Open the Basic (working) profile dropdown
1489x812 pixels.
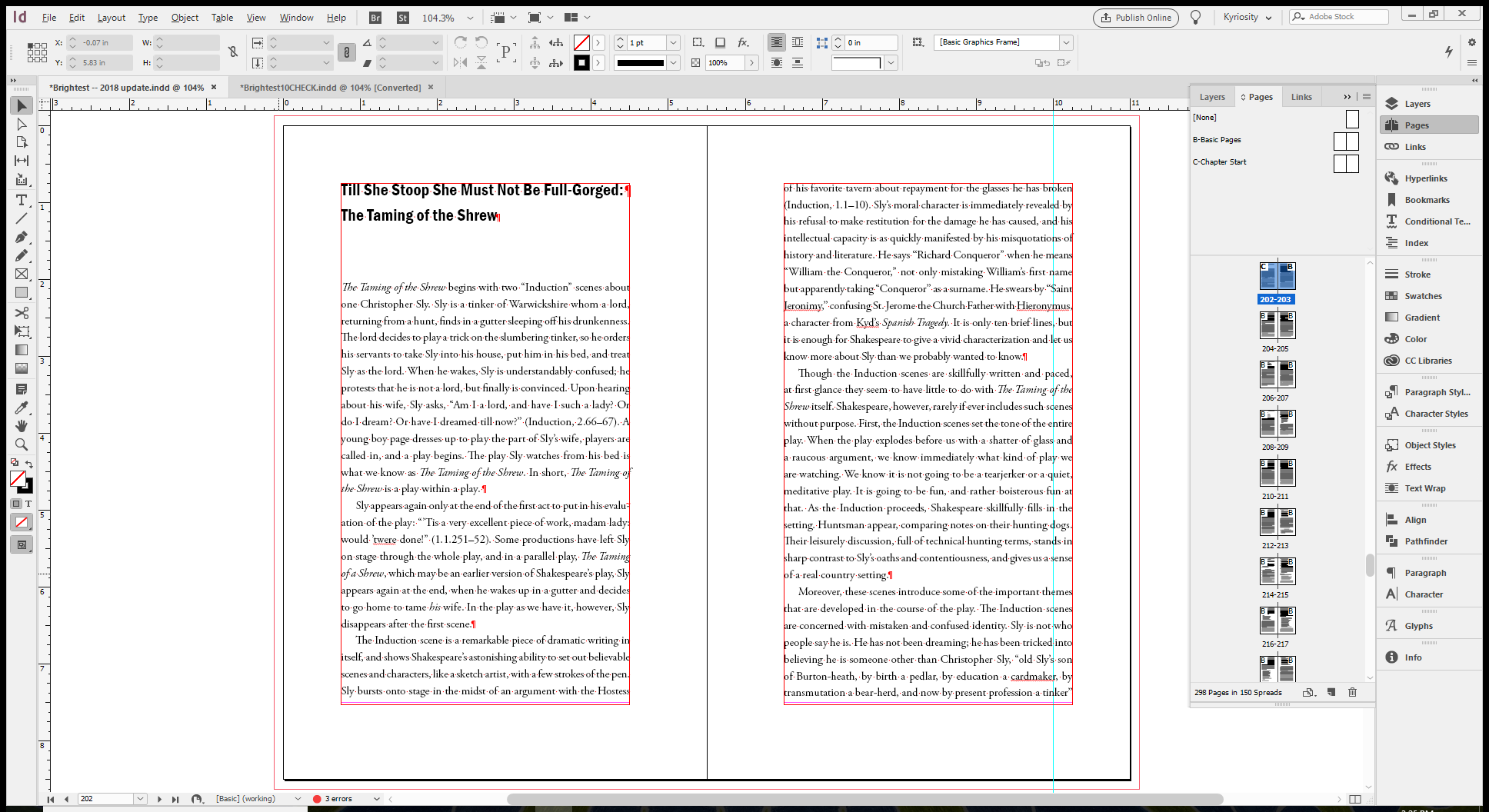pyautogui.click(x=298, y=799)
